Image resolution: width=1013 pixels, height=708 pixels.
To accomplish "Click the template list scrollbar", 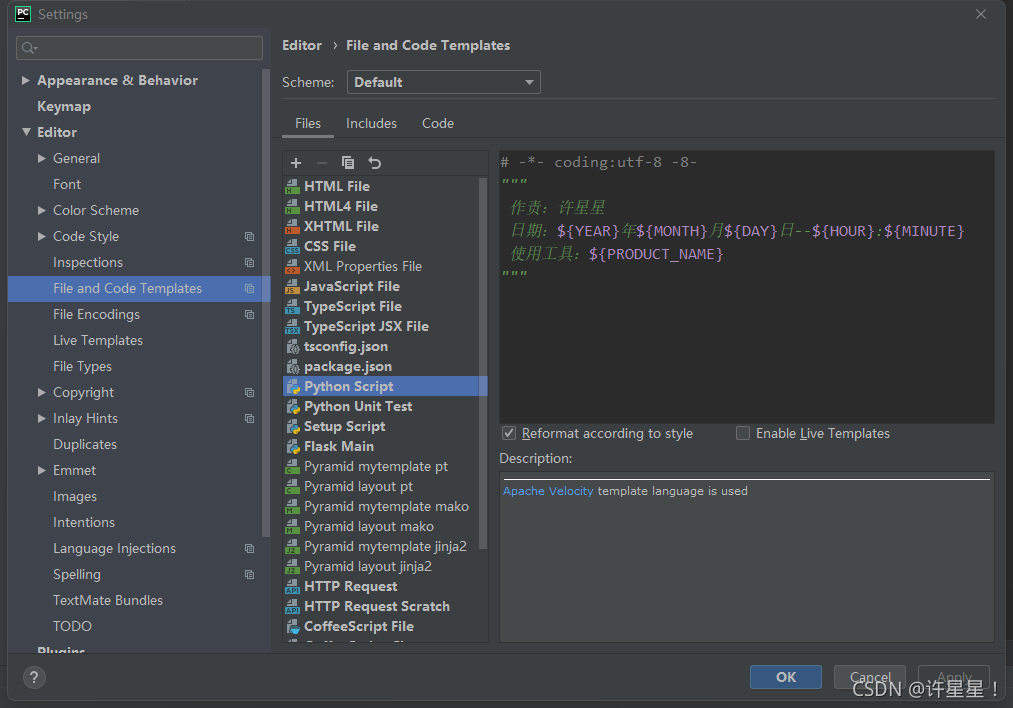I will (x=483, y=364).
